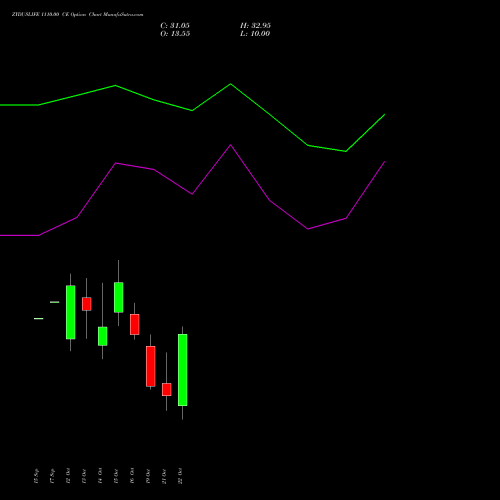Select the flat dash candle for 17 Sep

tap(55, 302)
